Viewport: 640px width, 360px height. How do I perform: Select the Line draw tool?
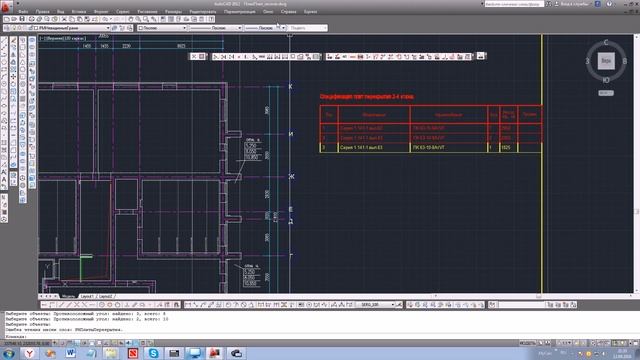pyautogui.click(x=4, y=40)
